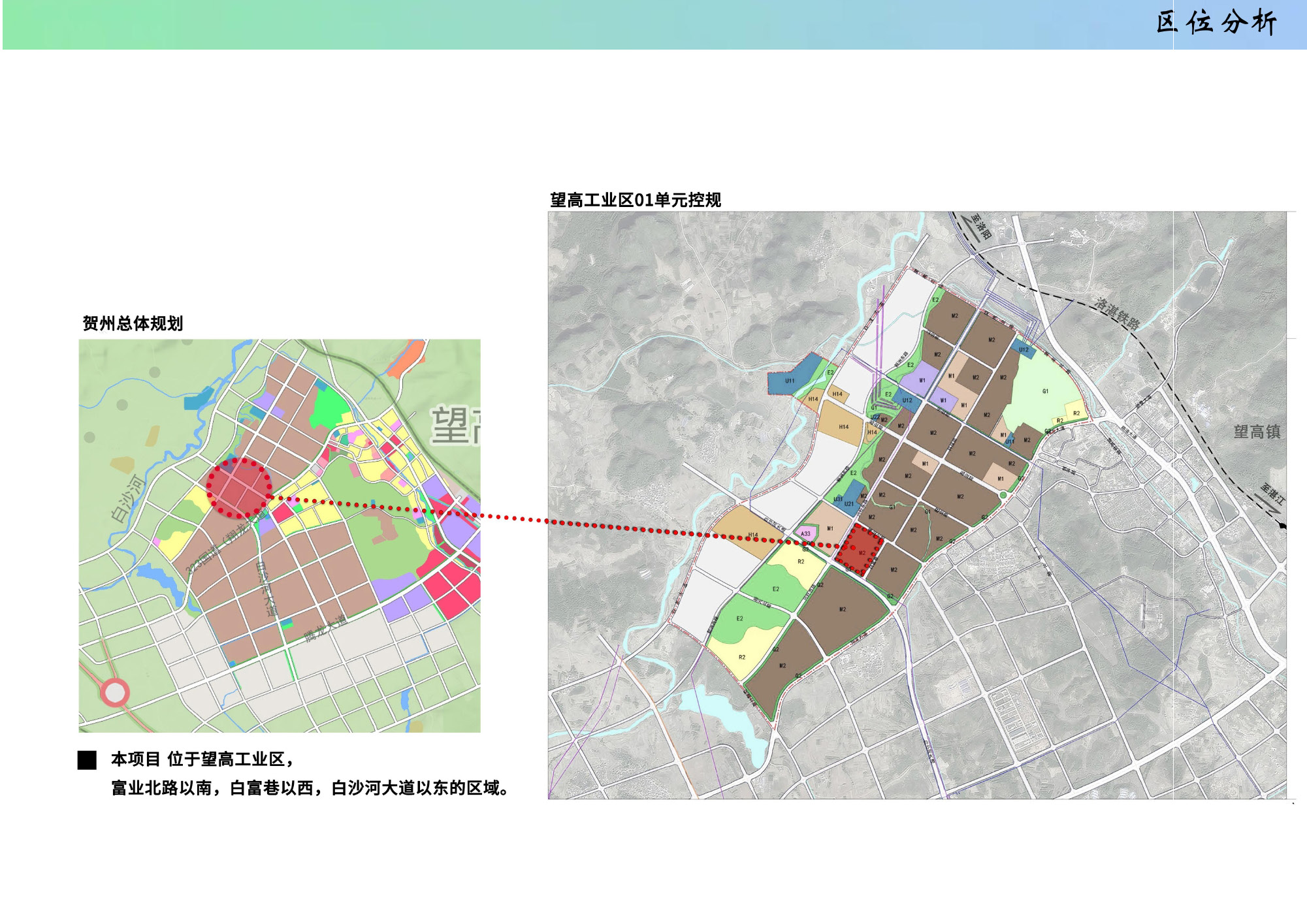This screenshot has height=924, width=1307.
Task: Click the 望高工业区01单元控规 heading
Action: tap(635, 200)
